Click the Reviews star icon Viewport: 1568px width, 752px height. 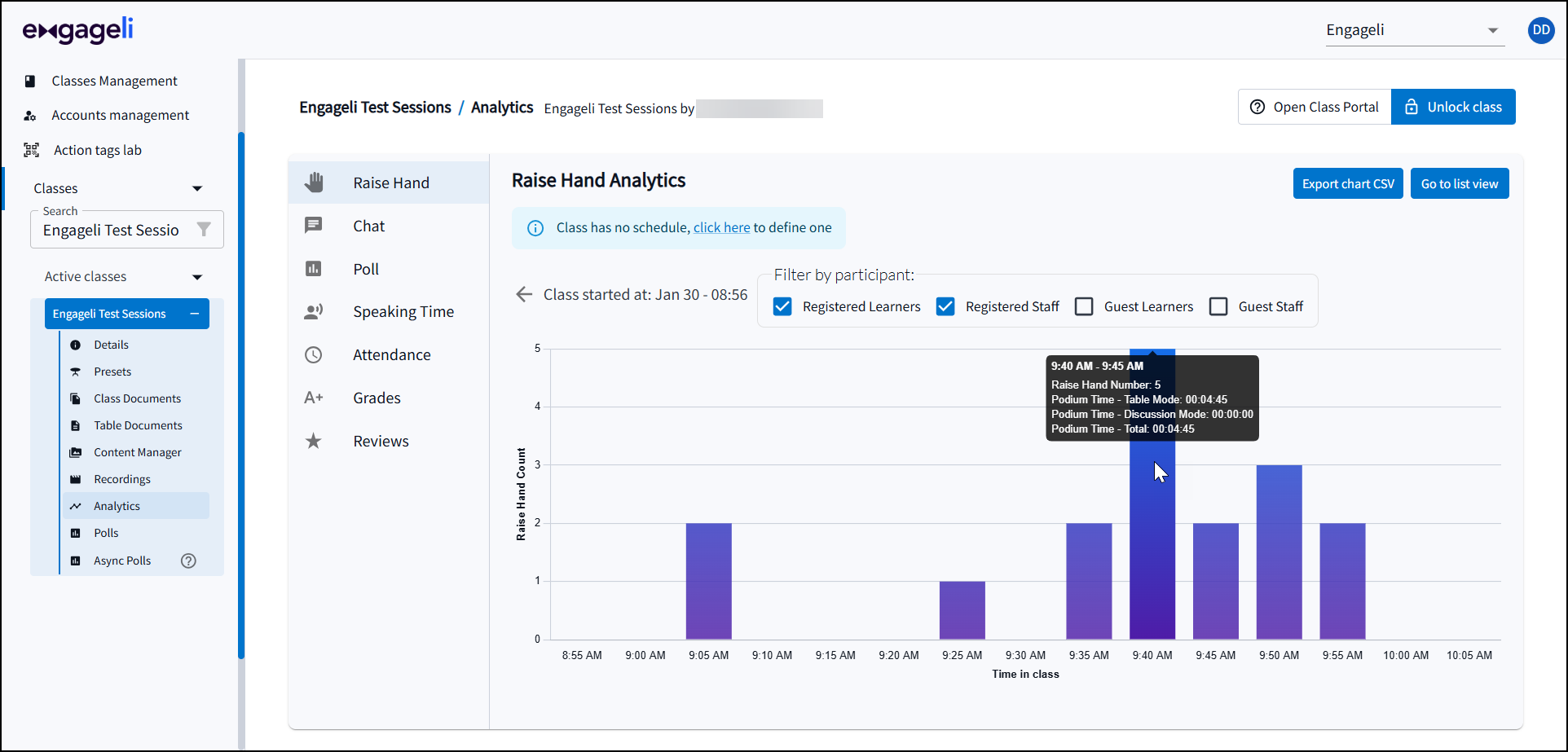coord(314,441)
